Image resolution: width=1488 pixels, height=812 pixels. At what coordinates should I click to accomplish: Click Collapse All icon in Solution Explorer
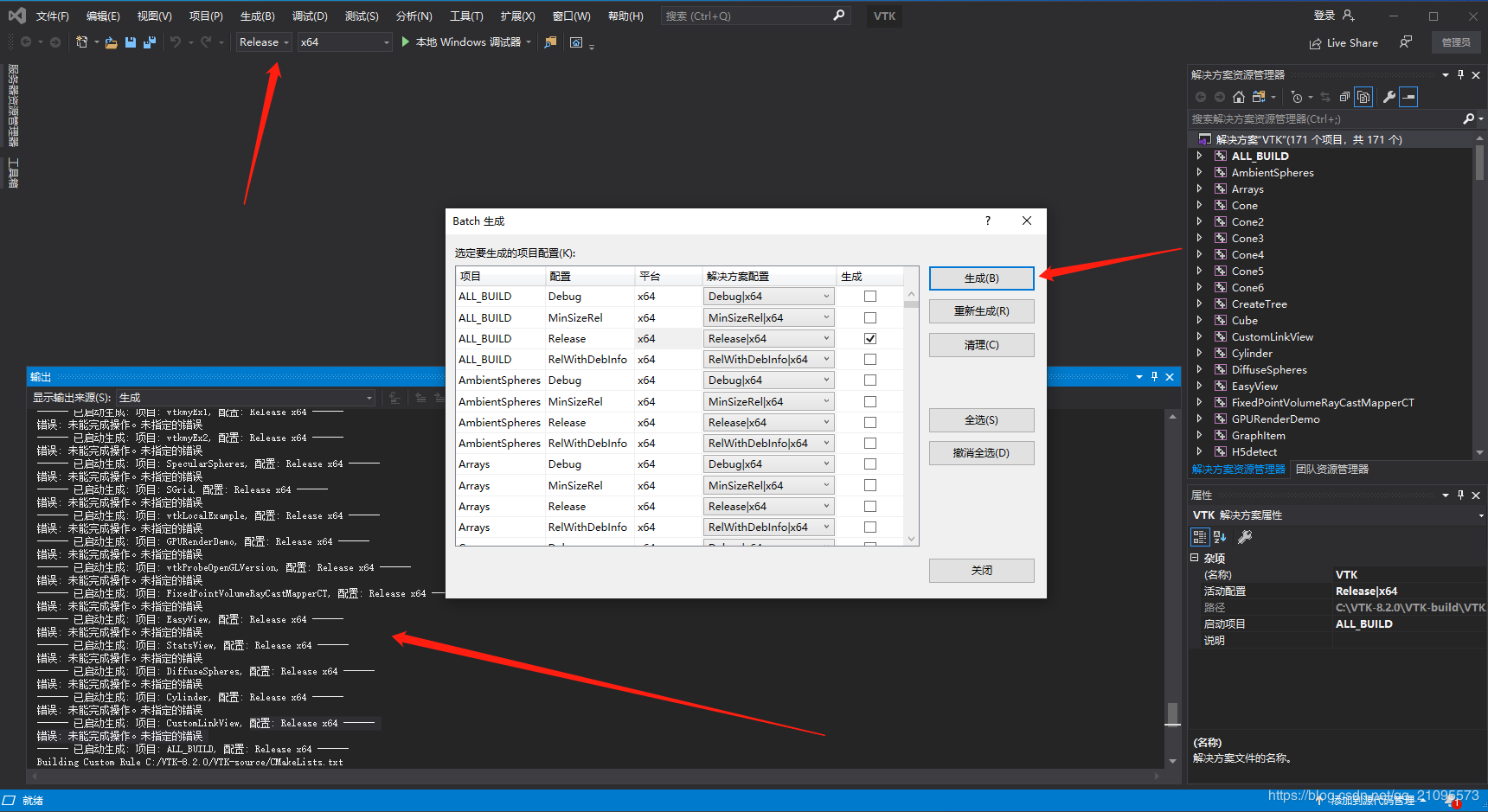[x=1344, y=97]
